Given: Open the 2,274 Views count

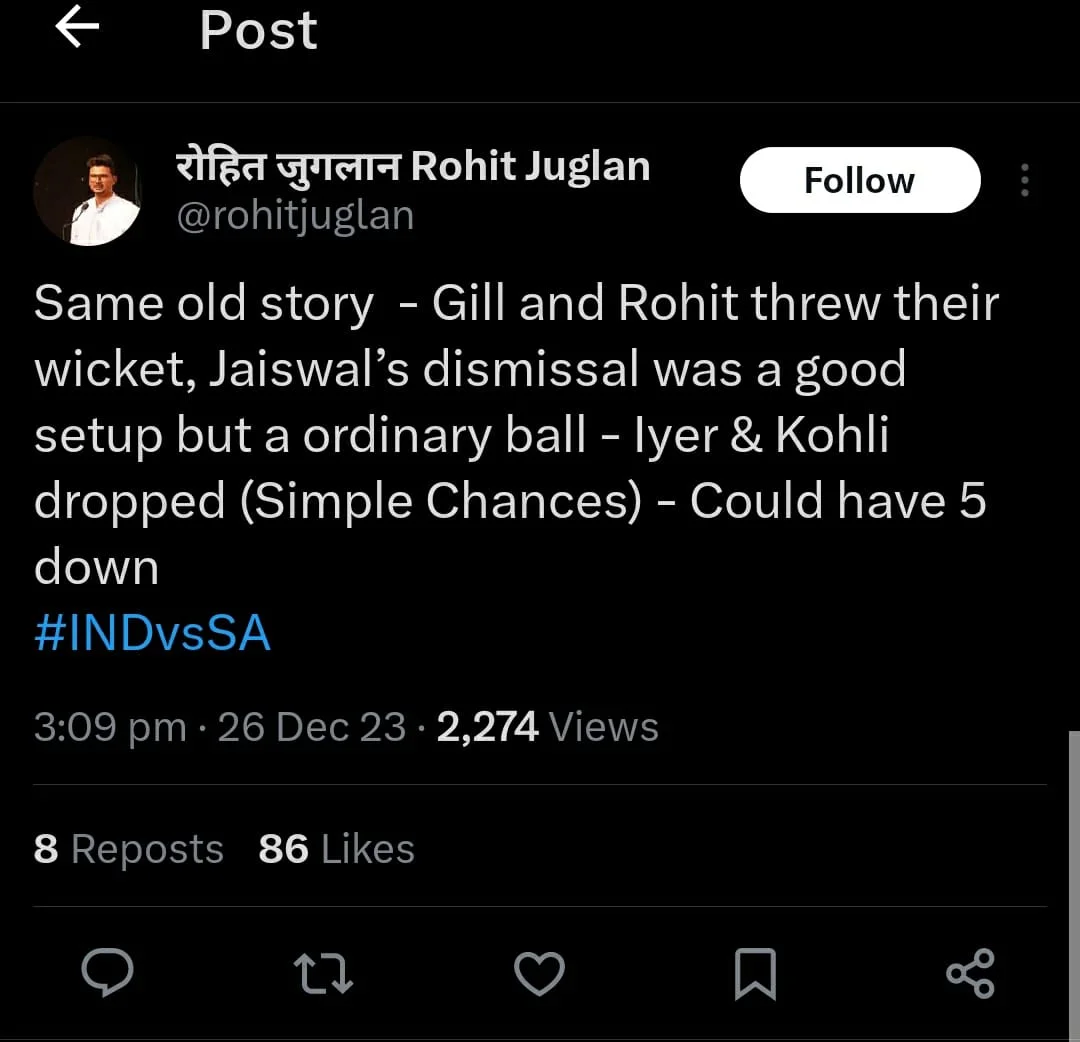Looking at the screenshot, I should click(x=548, y=727).
